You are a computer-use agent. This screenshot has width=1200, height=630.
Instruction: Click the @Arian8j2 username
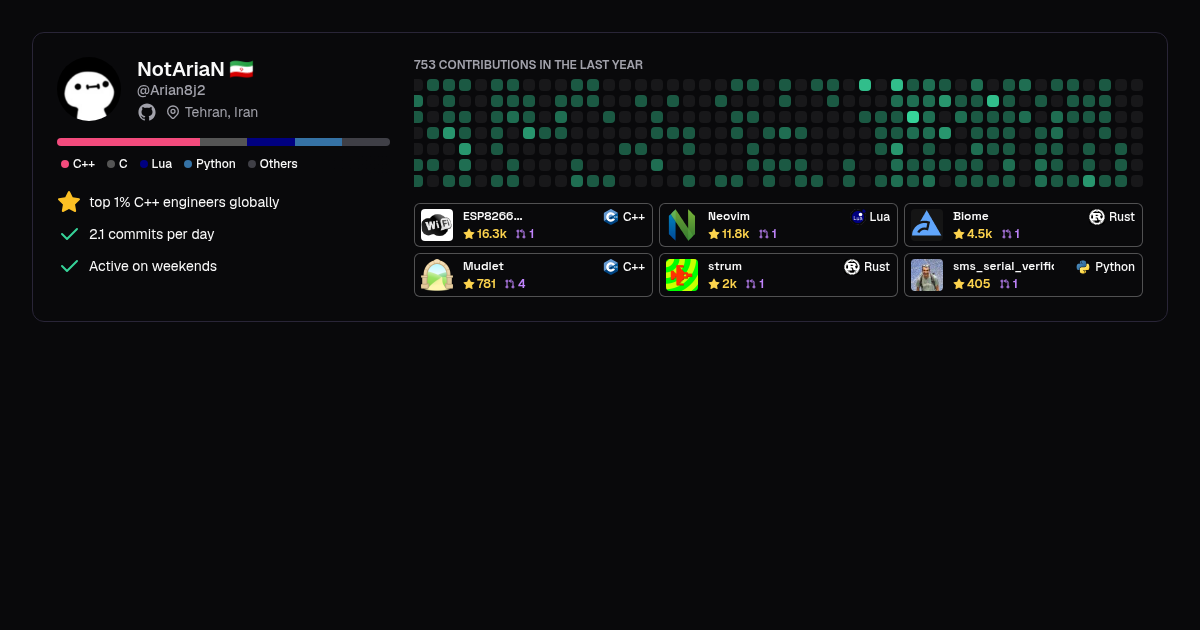171,90
